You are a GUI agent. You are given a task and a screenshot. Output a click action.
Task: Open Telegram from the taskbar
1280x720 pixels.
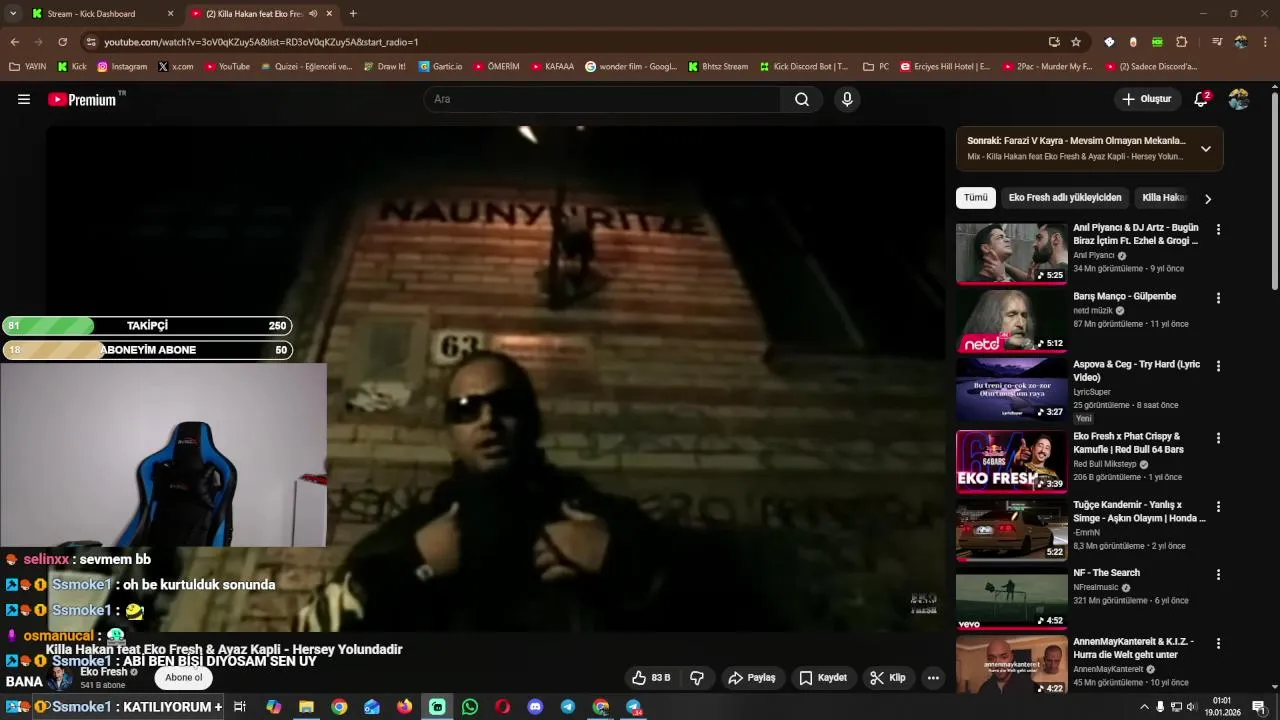tap(568, 707)
